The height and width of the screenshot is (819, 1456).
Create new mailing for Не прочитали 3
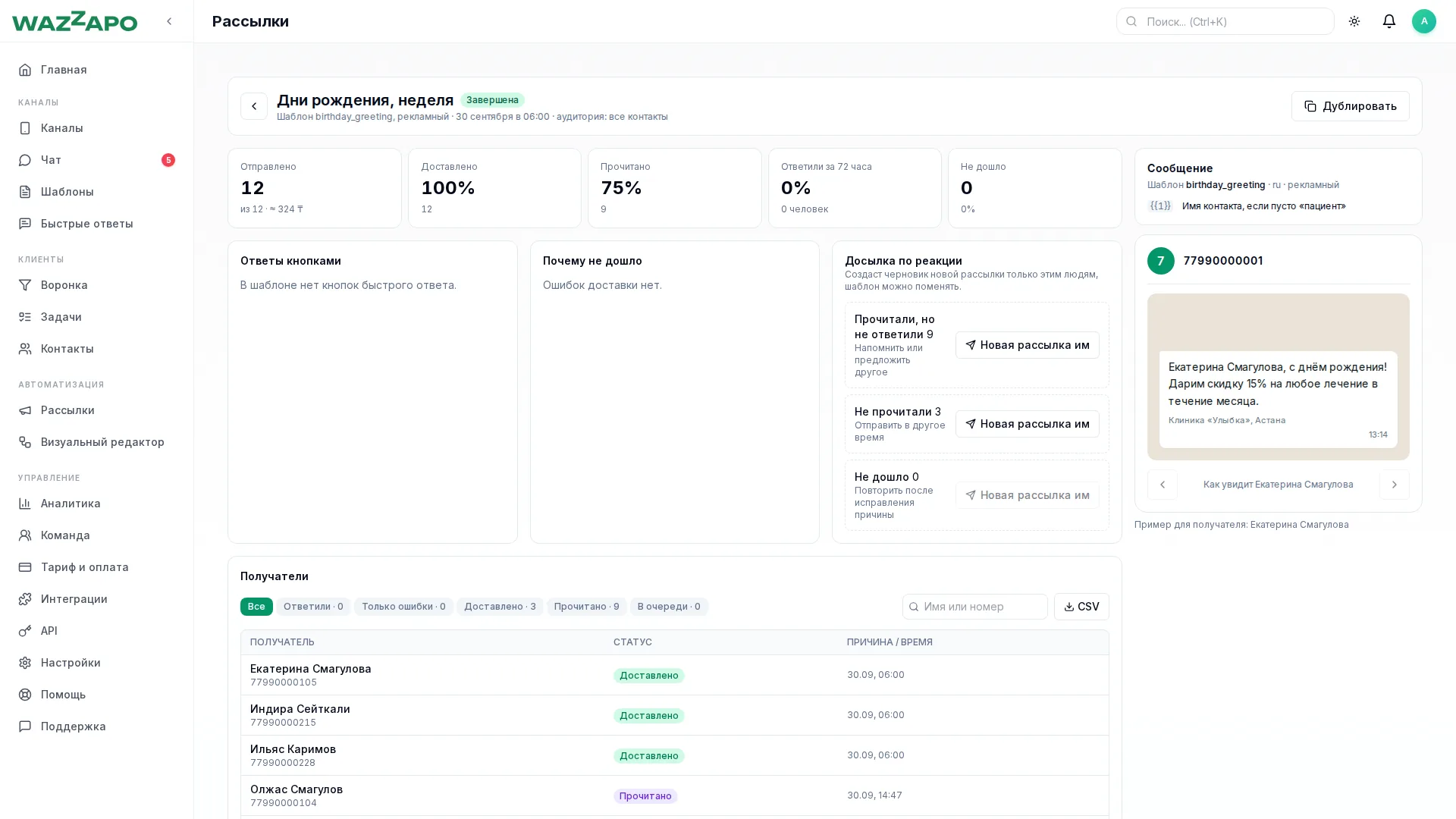(1027, 424)
